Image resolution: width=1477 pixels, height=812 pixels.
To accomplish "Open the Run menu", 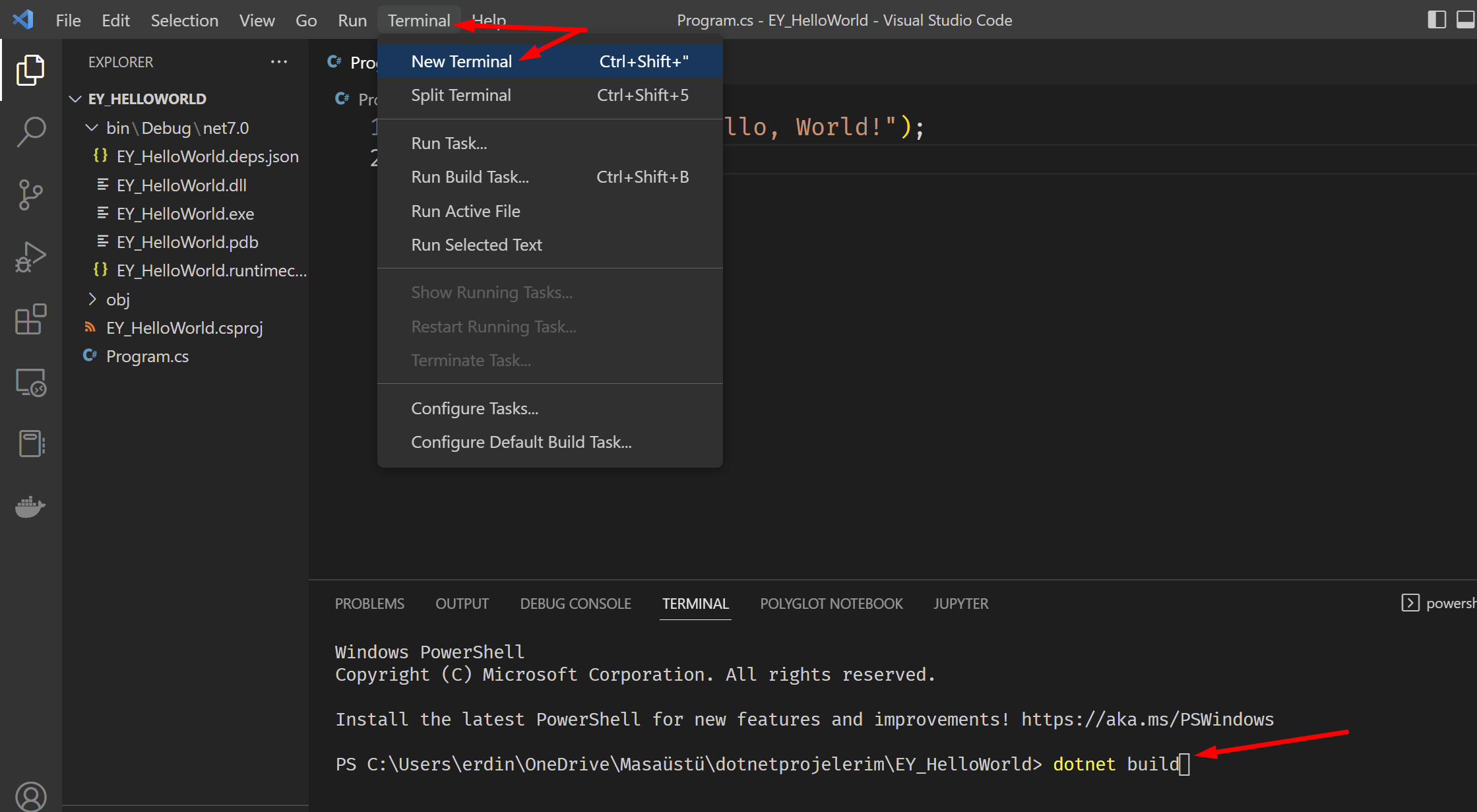I will click(x=352, y=20).
